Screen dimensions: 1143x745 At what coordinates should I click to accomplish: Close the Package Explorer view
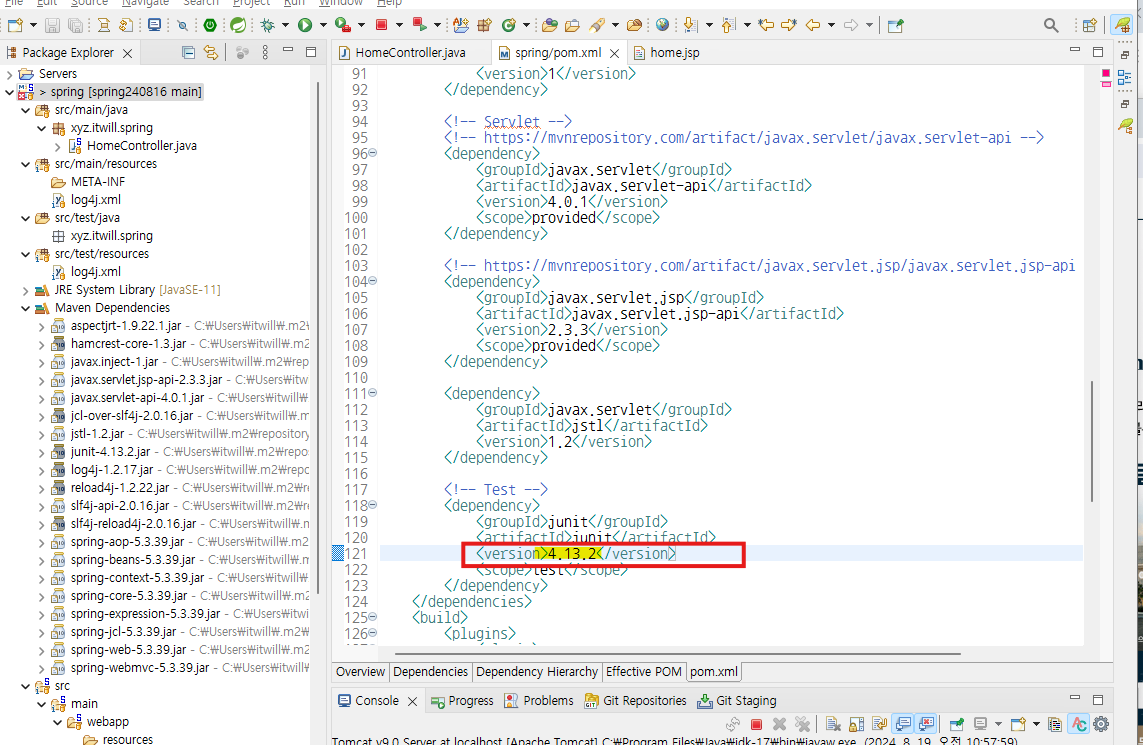(128, 53)
